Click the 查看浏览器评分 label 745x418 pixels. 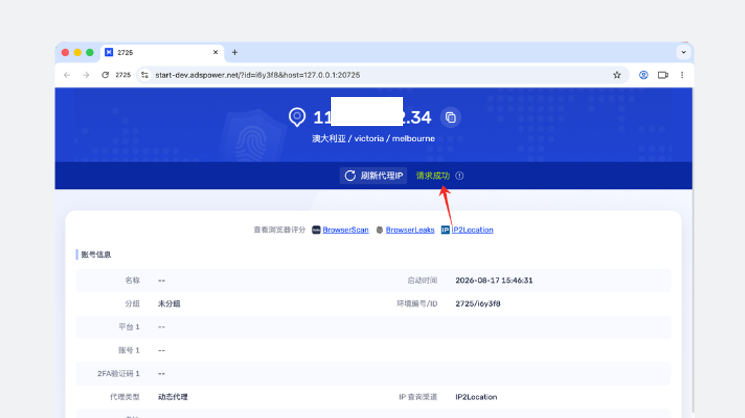[279, 230]
